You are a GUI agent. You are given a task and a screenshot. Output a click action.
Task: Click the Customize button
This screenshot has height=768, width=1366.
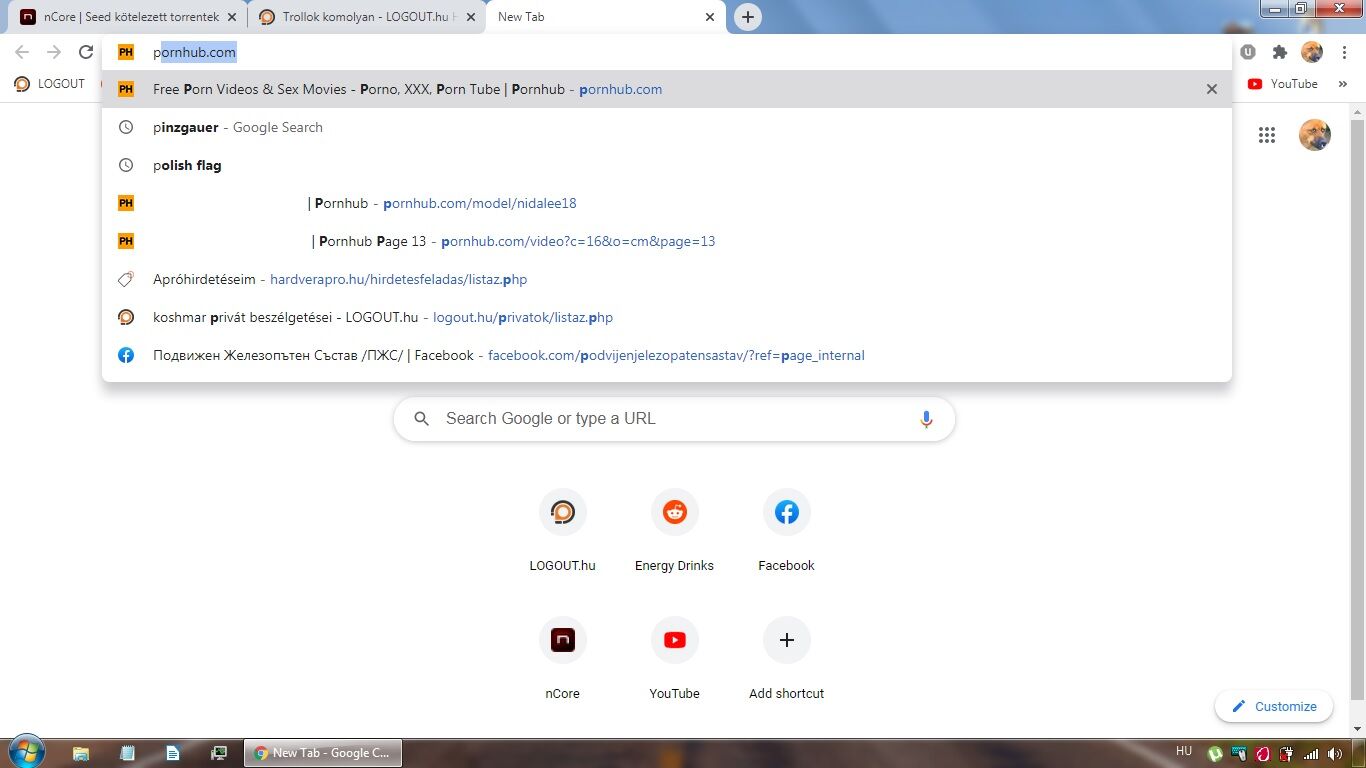pos(1274,706)
